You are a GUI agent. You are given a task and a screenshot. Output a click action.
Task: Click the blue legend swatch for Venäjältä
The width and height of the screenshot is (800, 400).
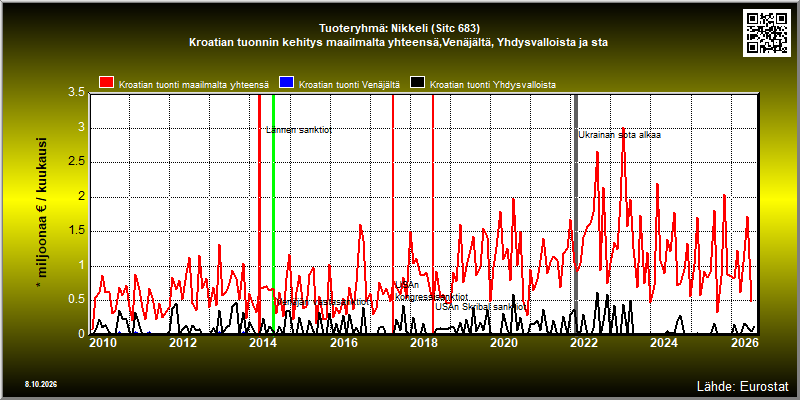point(287,83)
